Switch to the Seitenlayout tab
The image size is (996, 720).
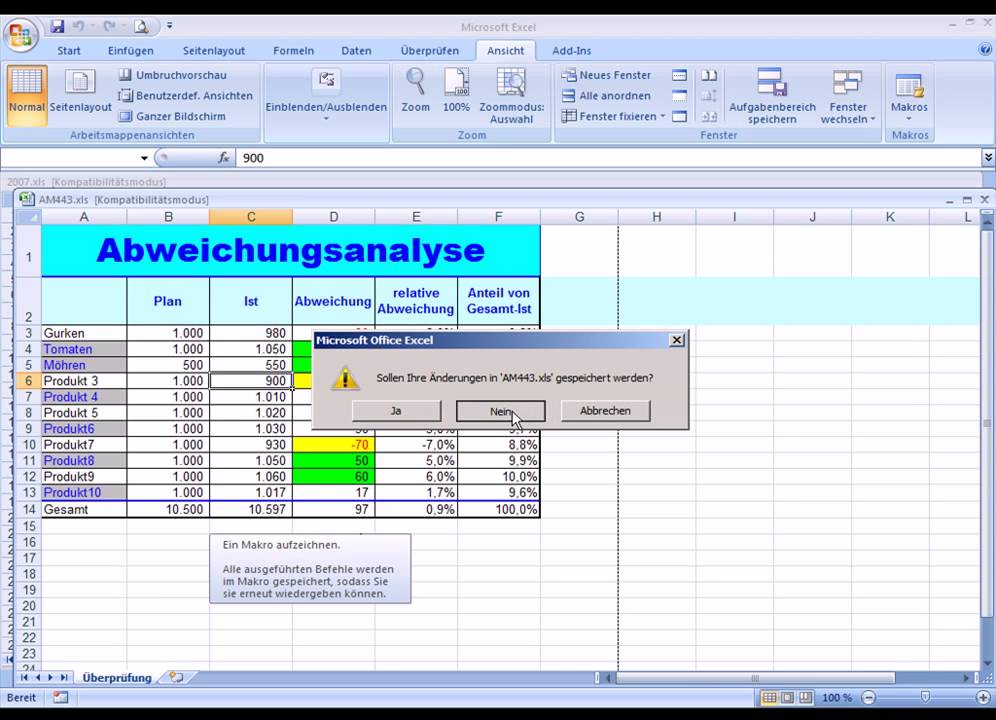click(x=213, y=51)
